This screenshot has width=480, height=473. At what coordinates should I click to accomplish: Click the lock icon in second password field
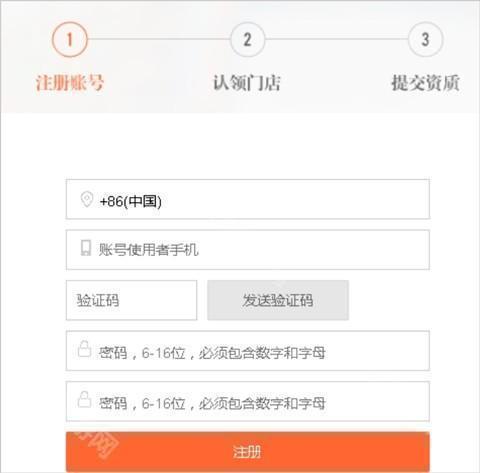click(84, 399)
